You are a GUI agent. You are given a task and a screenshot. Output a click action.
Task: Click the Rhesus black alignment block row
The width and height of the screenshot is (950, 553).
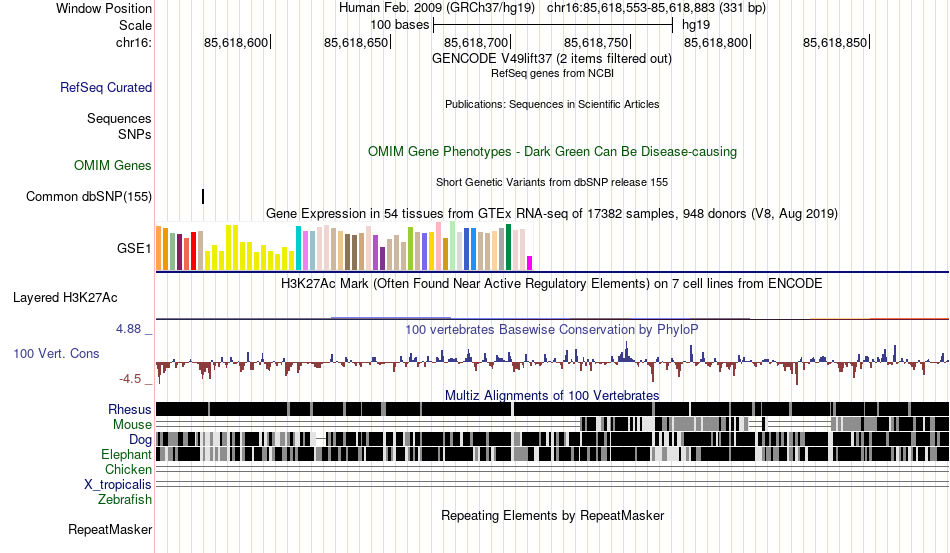pyautogui.click(x=552, y=409)
